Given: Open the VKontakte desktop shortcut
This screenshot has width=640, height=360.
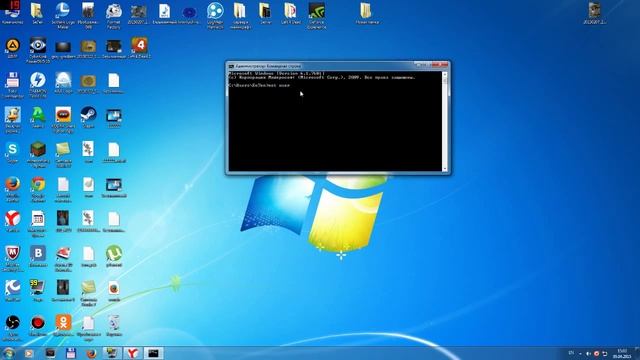Looking at the screenshot, I should (38, 253).
